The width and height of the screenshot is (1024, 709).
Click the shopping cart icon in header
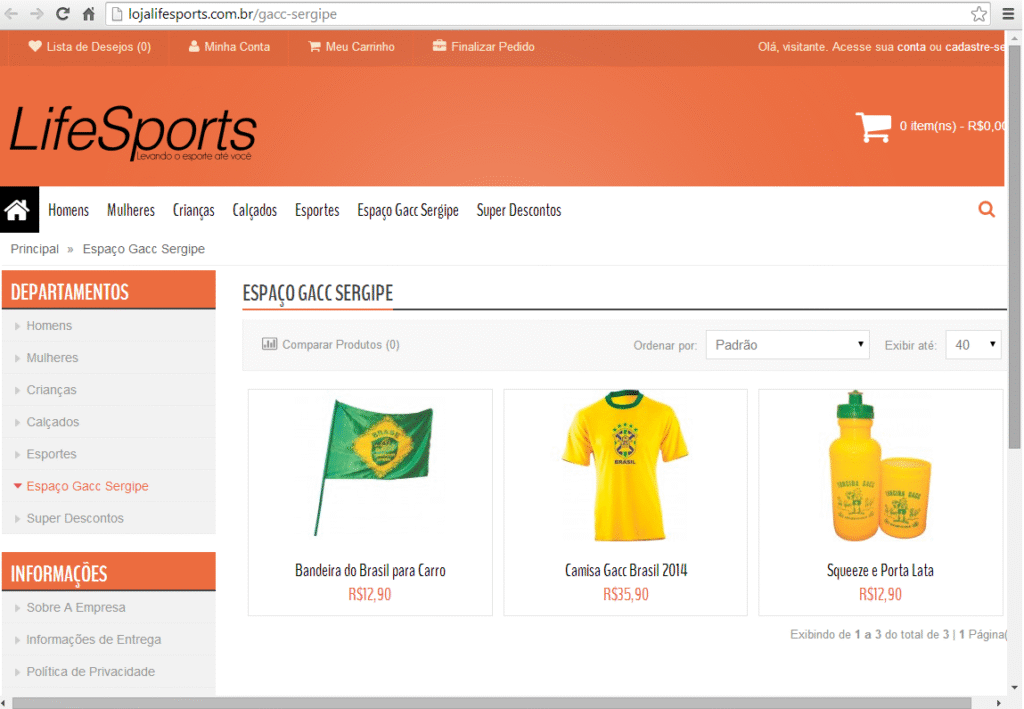pyautogui.click(x=873, y=127)
